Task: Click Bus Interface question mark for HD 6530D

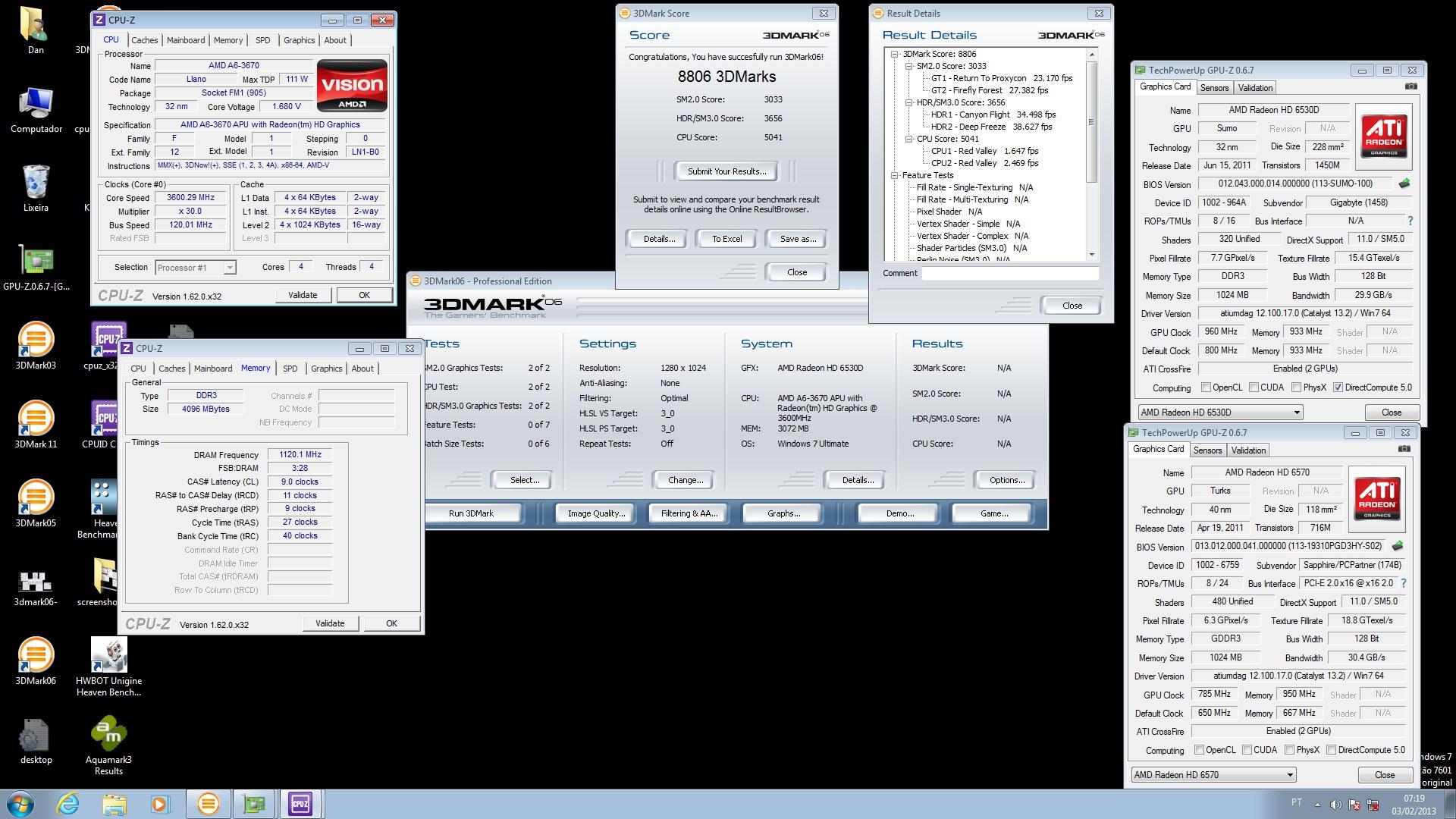Action: pyautogui.click(x=1410, y=221)
